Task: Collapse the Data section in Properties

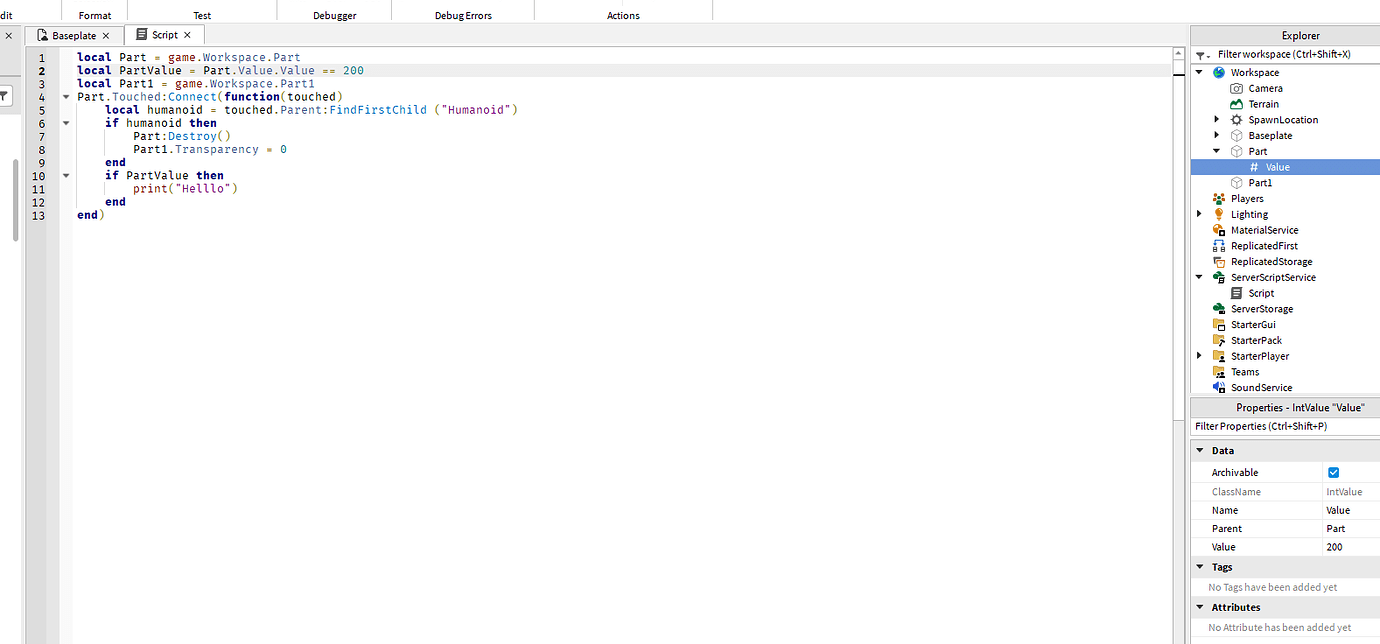Action: coord(1199,450)
